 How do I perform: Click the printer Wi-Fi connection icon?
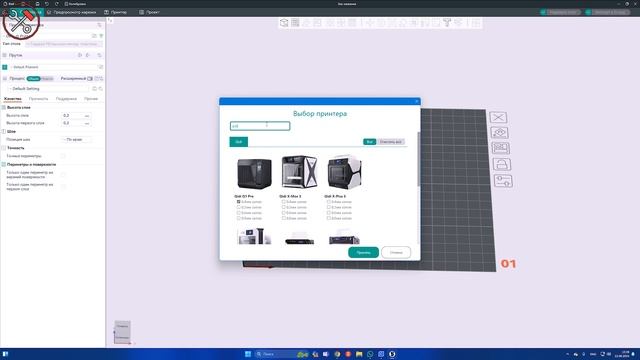[x=101, y=36]
